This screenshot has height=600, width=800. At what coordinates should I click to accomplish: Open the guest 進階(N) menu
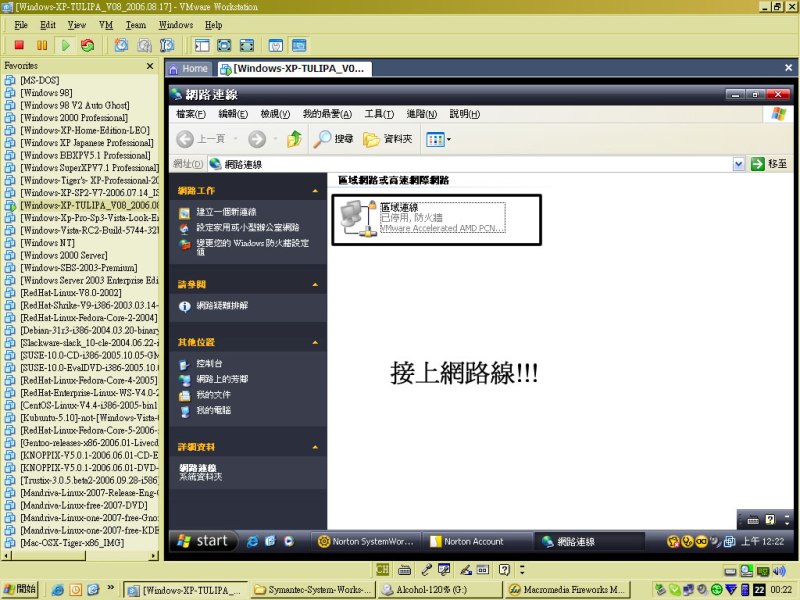coord(422,114)
